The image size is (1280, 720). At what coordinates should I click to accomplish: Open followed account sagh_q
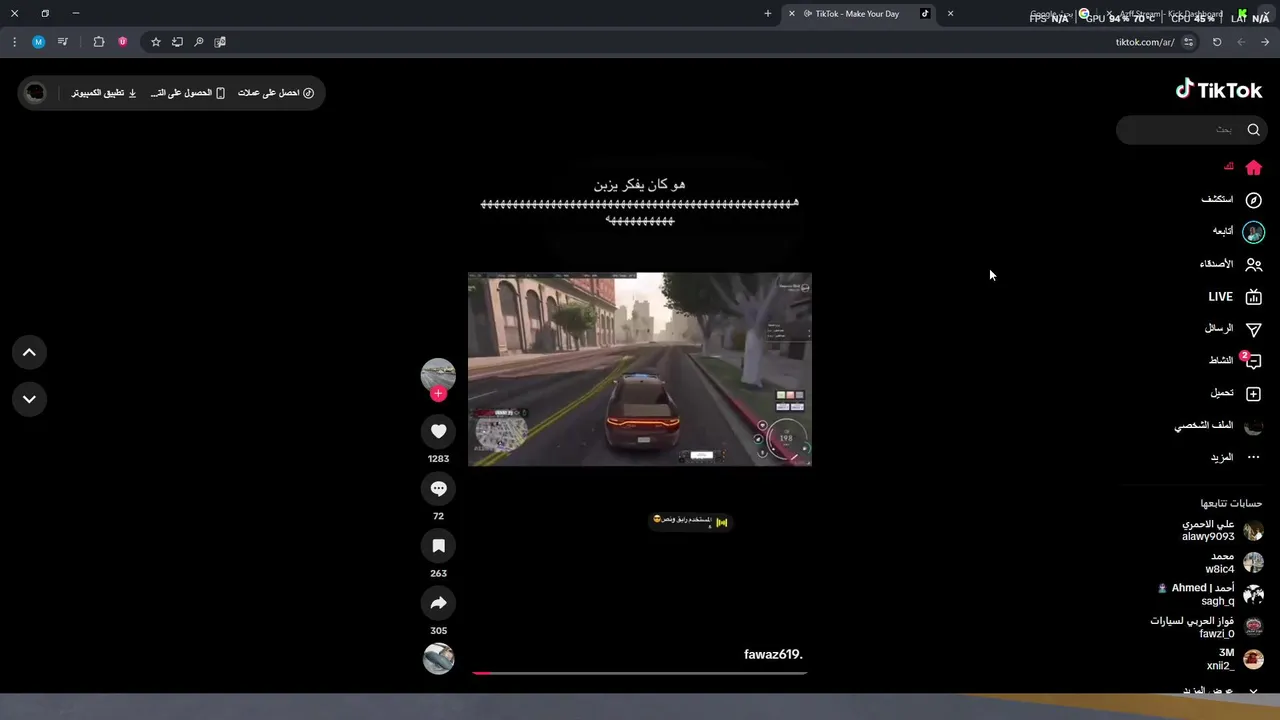[x=1210, y=595]
